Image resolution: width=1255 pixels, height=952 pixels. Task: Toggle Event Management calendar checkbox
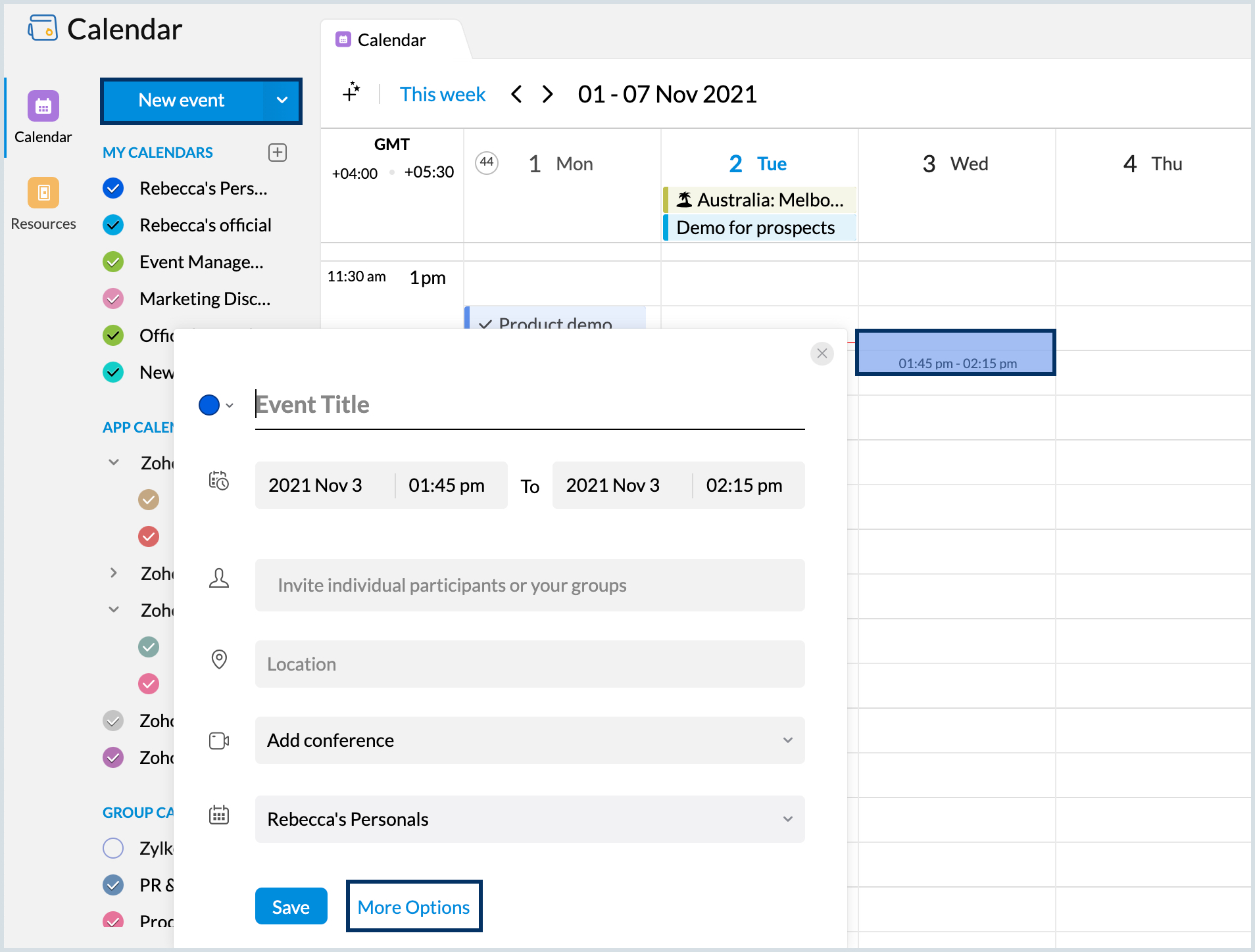[114, 262]
